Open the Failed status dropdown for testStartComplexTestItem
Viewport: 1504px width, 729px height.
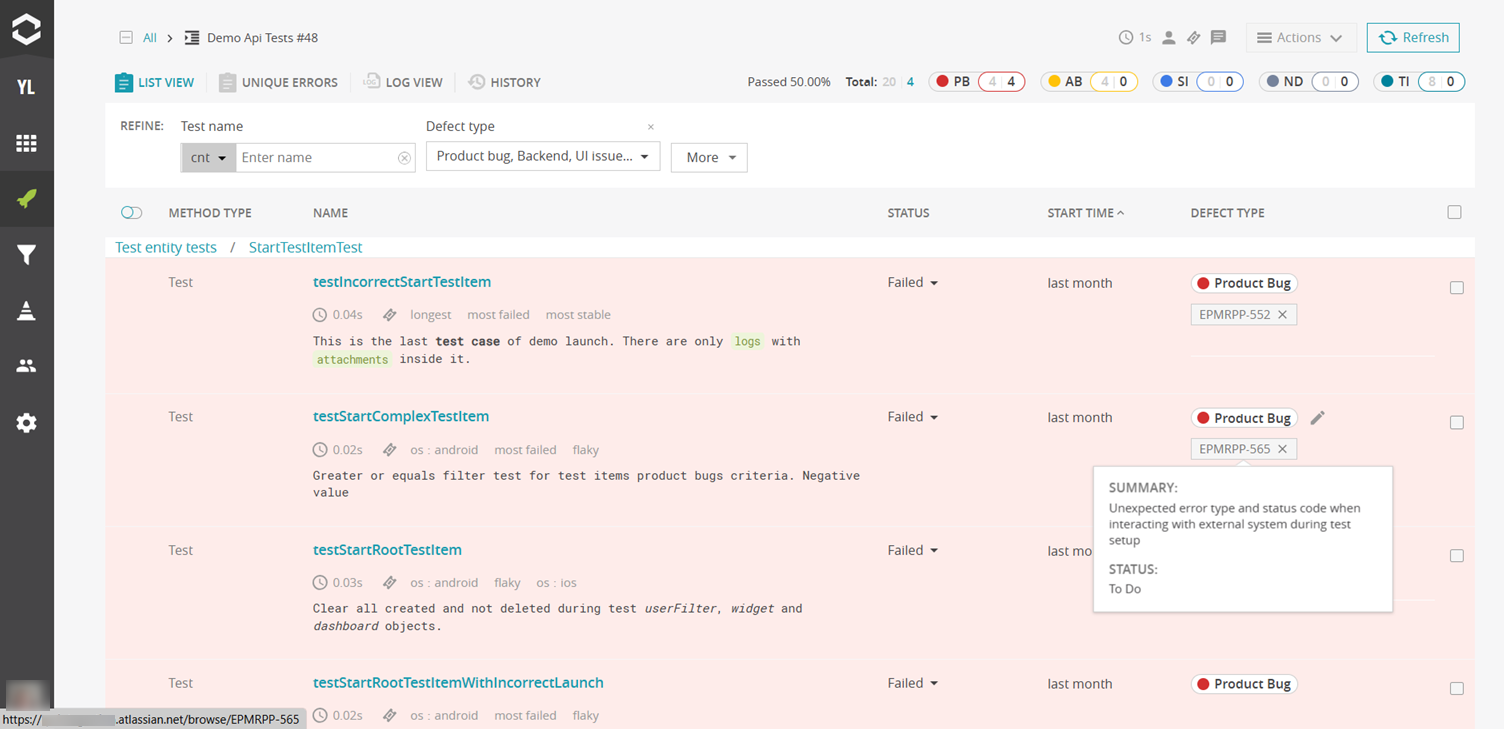coord(913,417)
